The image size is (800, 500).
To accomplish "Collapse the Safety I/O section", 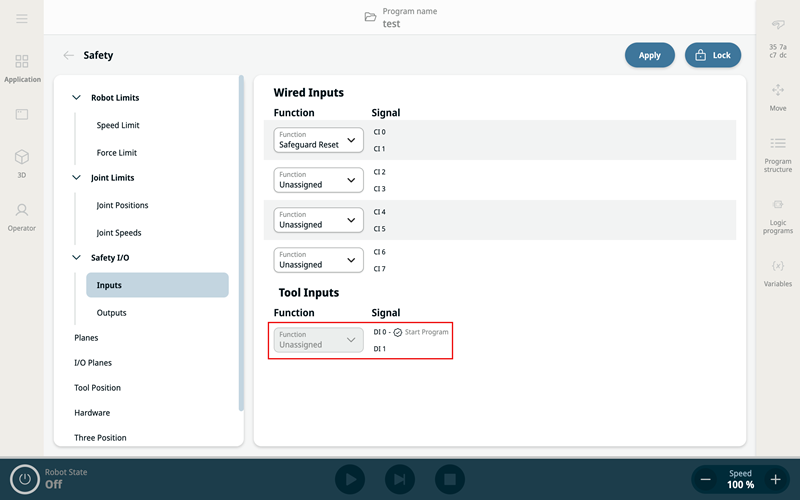I will [x=76, y=258].
